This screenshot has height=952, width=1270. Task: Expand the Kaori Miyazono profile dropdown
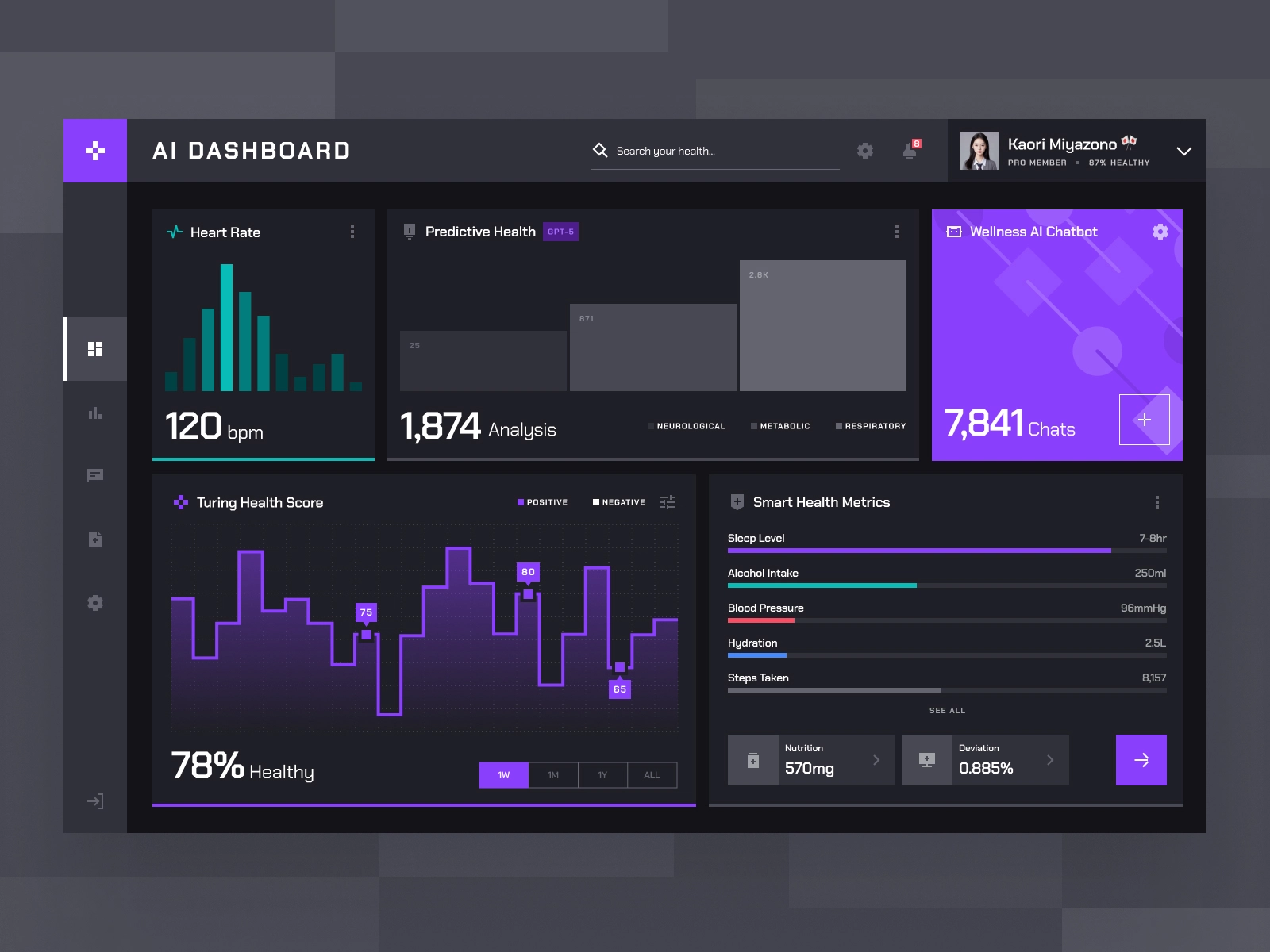click(x=1184, y=151)
